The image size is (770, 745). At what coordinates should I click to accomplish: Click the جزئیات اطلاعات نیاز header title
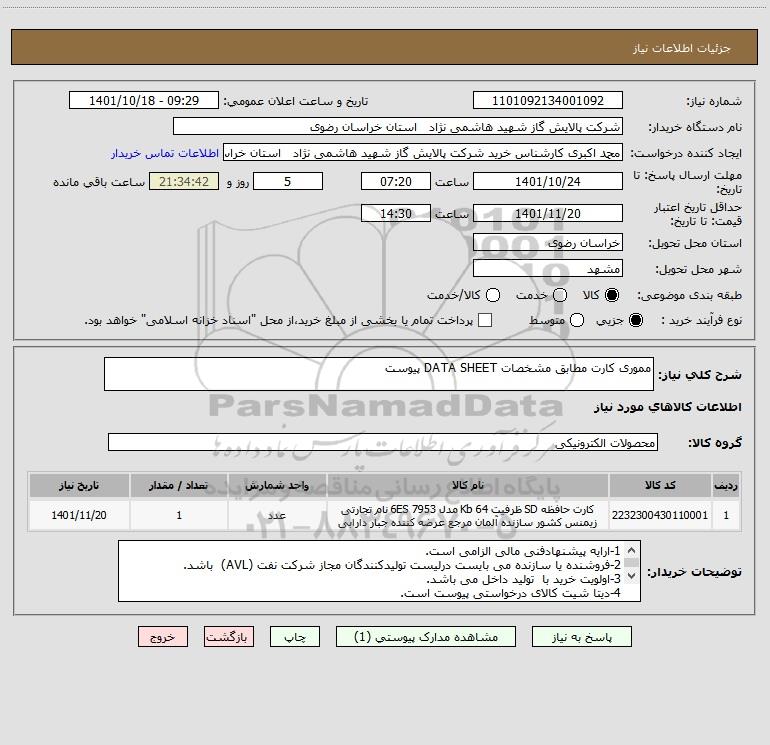coord(682,48)
